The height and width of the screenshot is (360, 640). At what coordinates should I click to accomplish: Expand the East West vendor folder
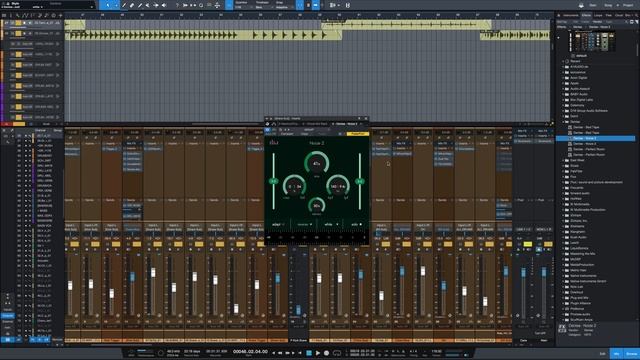pyautogui.click(x=564, y=160)
